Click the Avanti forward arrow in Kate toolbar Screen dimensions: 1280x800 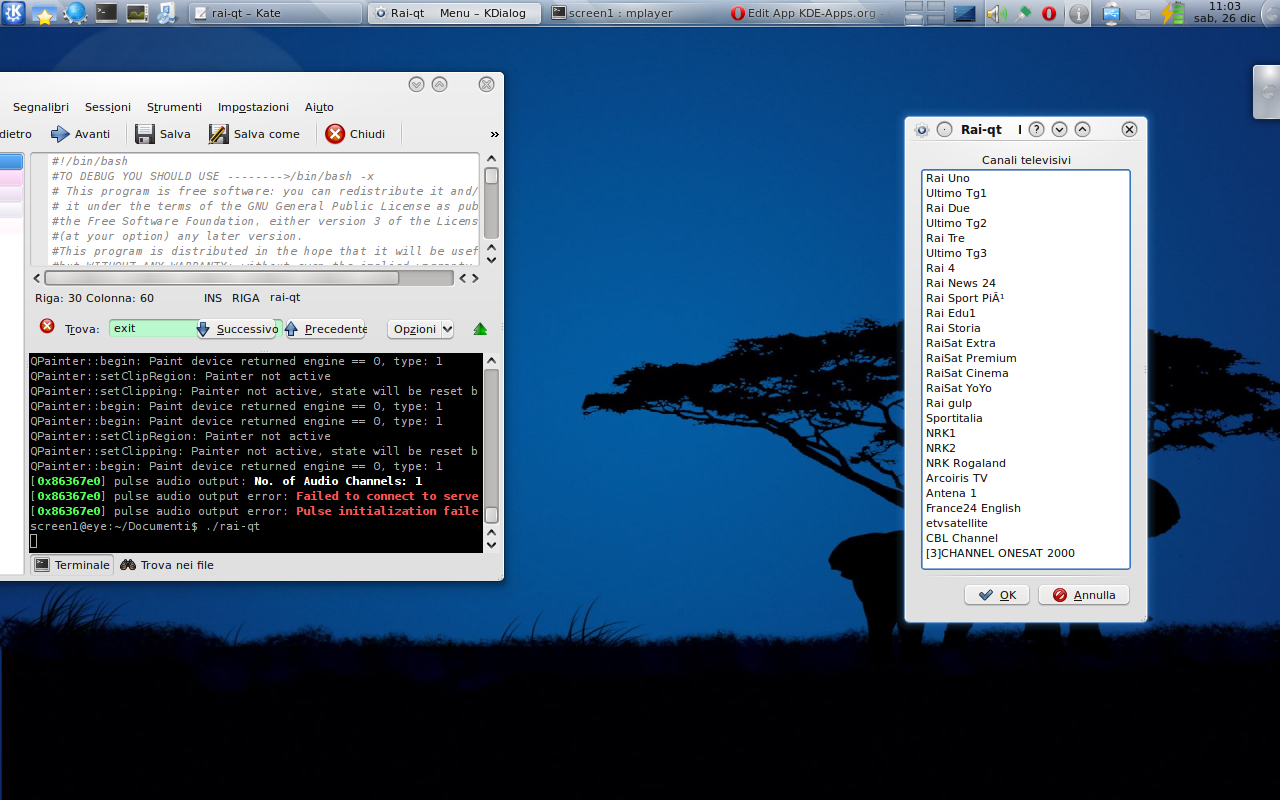(x=81, y=134)
